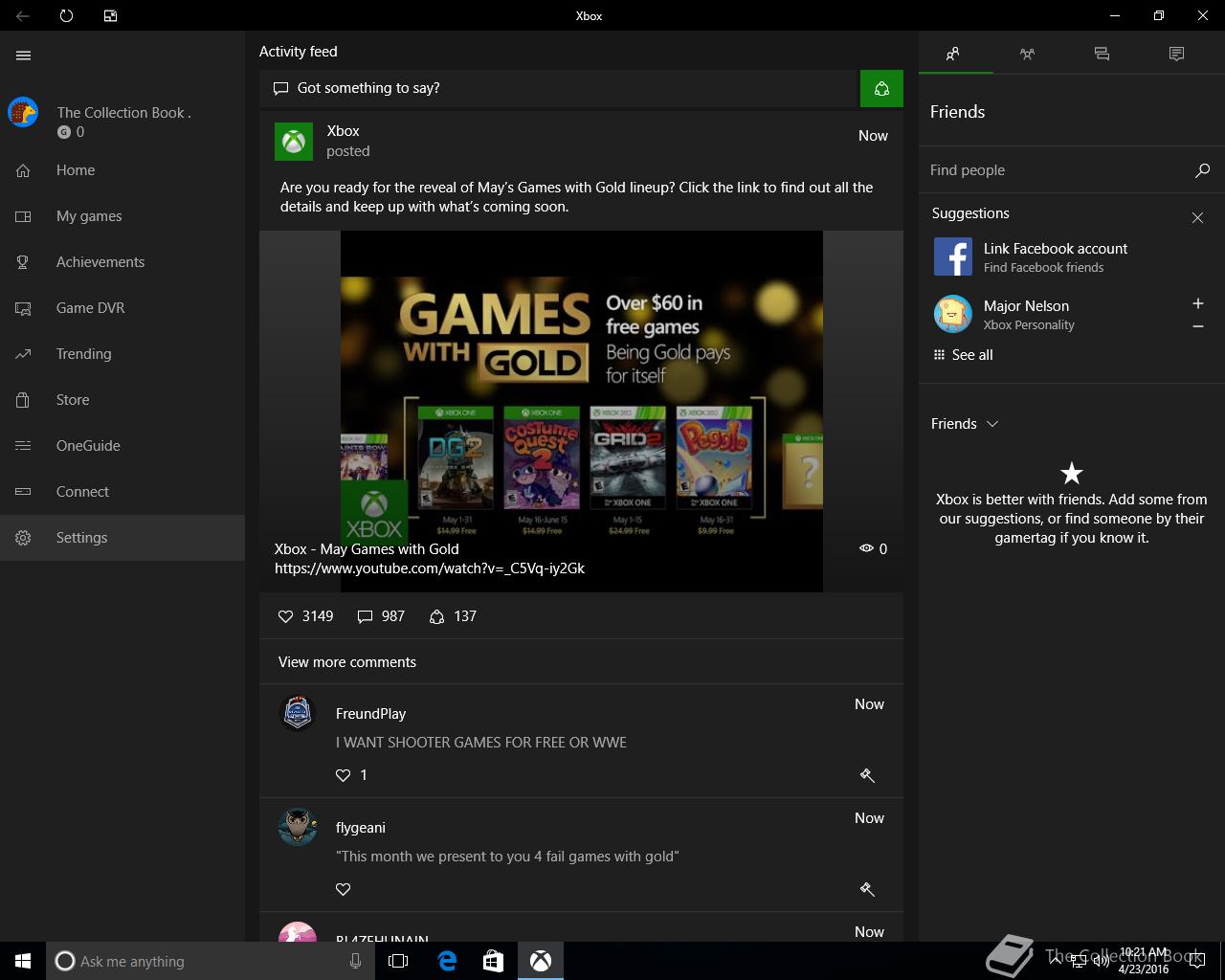The image size is (1225, 980).
Task: Click the green share activity button
Action: tap(881, 88)
